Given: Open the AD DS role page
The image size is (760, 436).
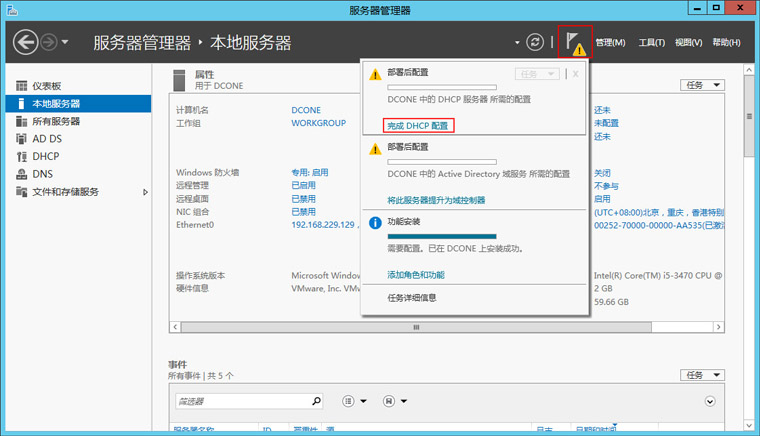Looking at the screenshot, I should click(47, 139).
